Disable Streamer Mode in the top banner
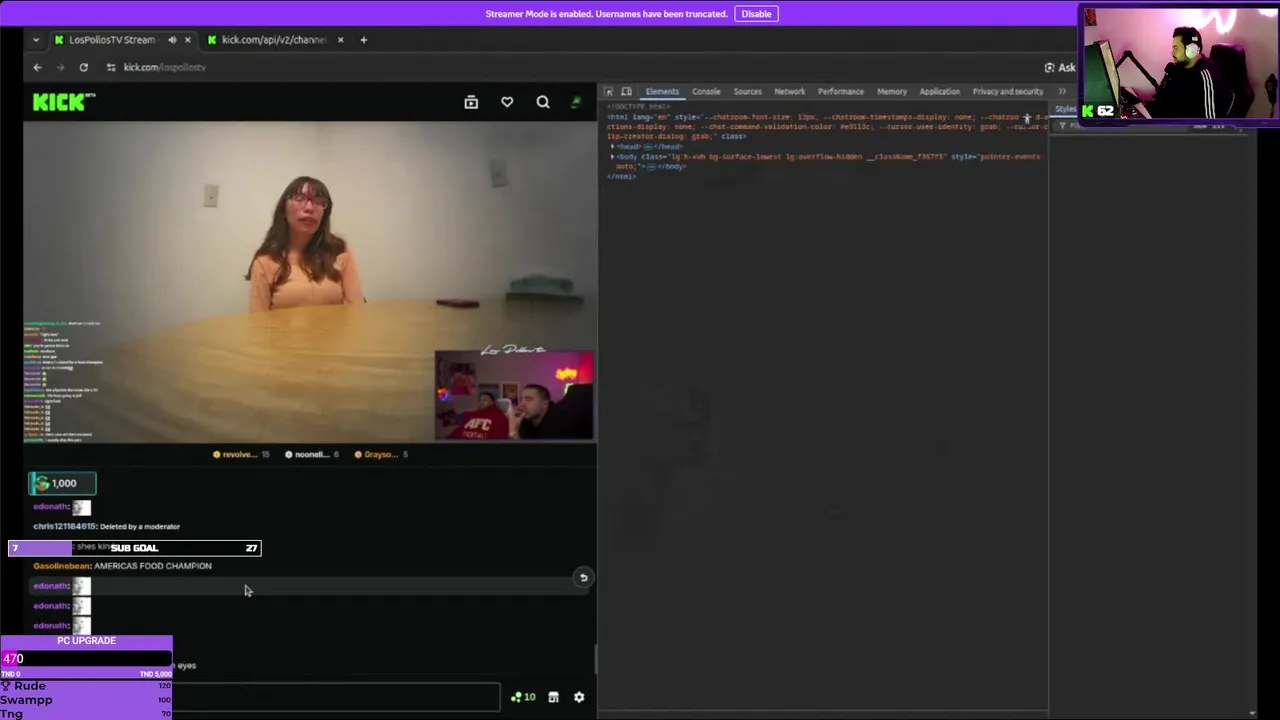Screen dimensions: 1280x720 [x=756, y=14]
